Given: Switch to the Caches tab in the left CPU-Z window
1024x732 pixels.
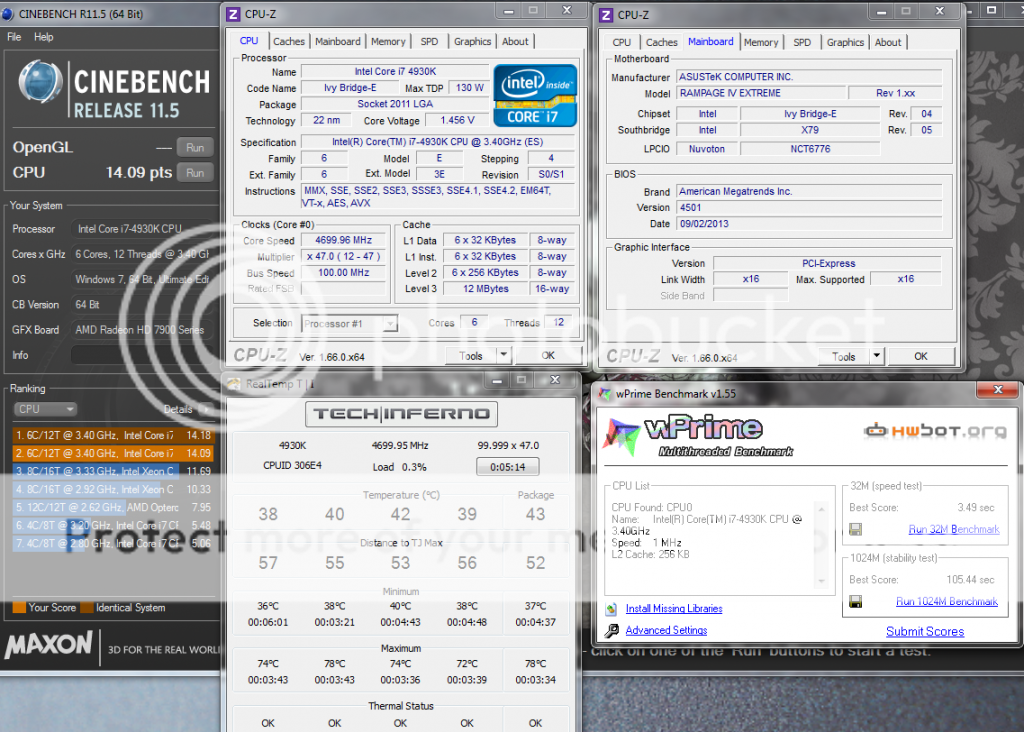Looking at the screenshot, I should coord(289,42).
